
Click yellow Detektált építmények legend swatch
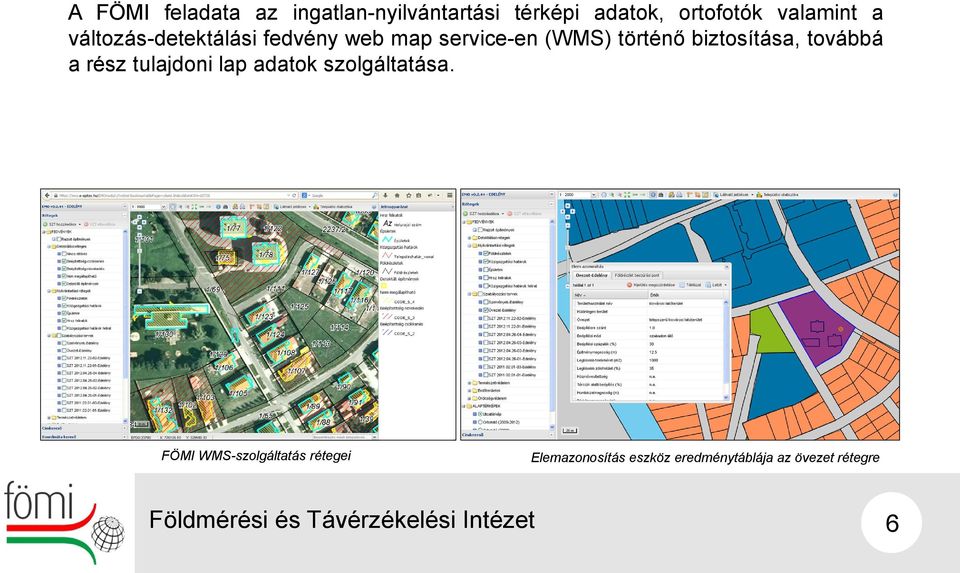[384, 286]
